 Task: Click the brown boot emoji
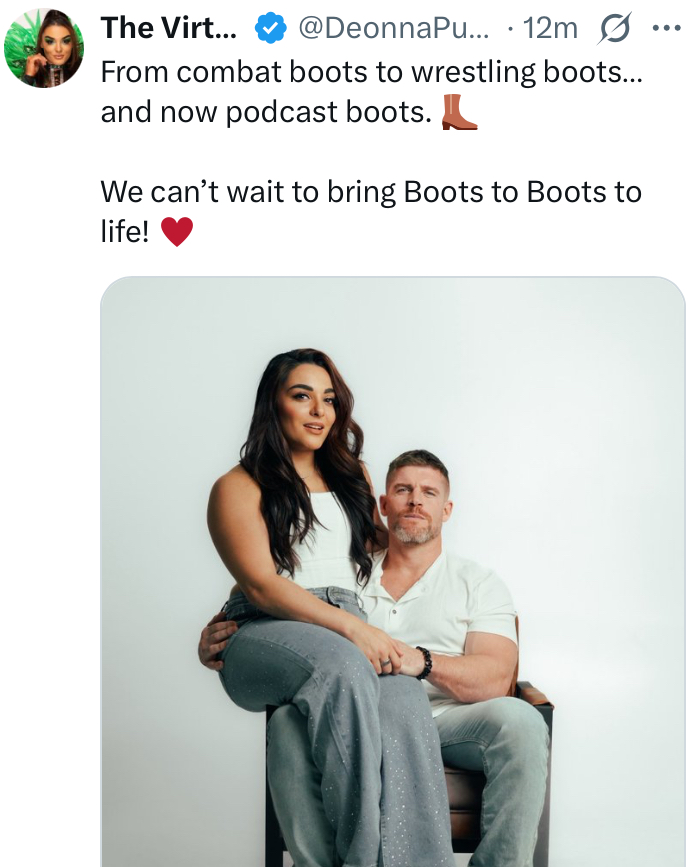coord(458,112)
